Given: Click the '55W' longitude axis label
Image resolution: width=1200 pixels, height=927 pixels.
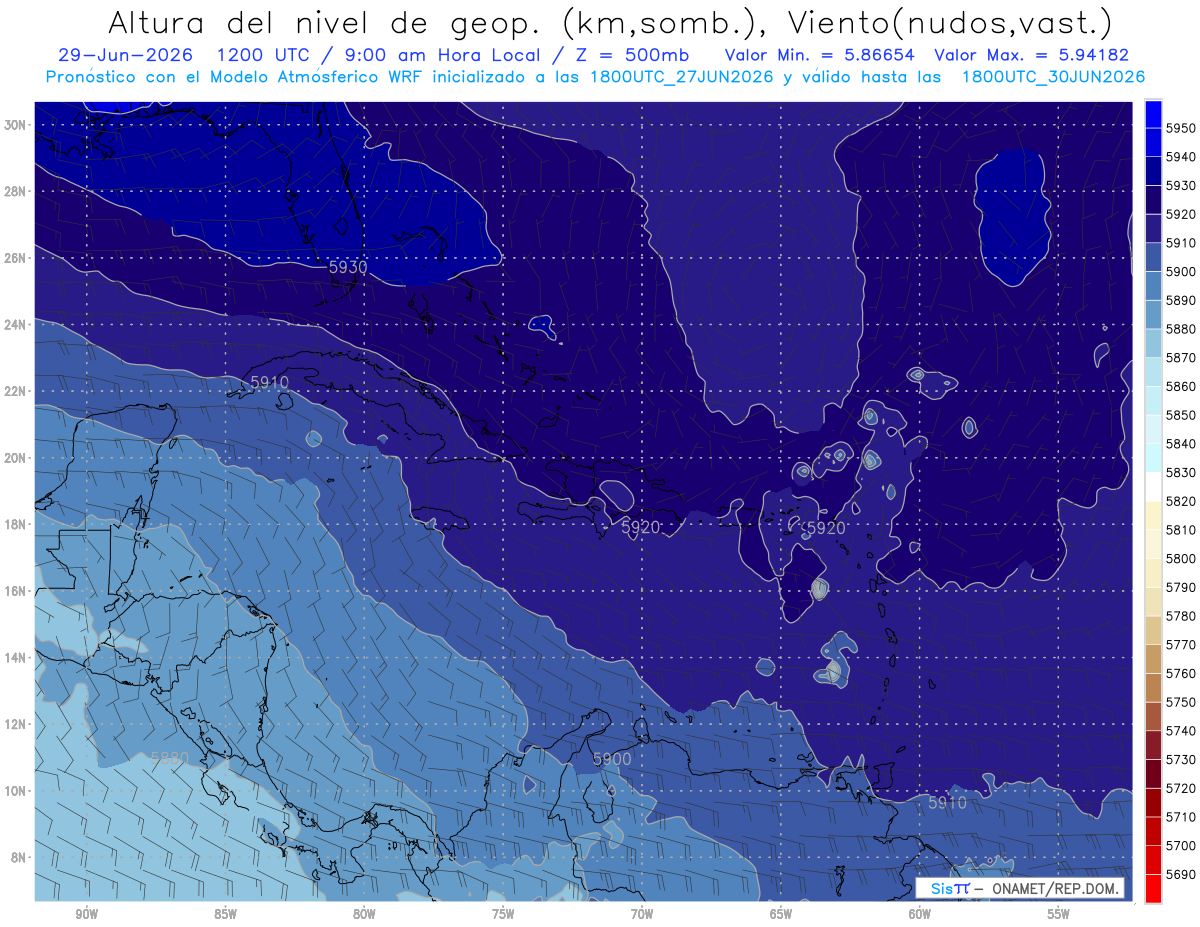Looking at the screenshot, I should pos(1059,914).
